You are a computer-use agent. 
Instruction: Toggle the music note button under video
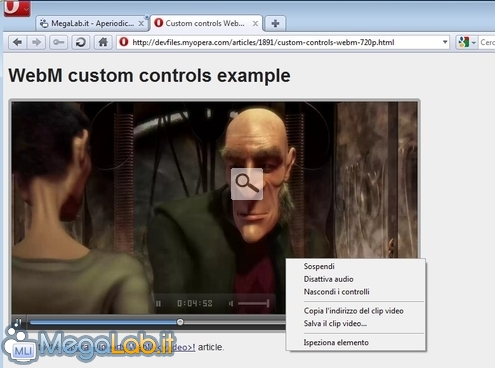(18, 322)
